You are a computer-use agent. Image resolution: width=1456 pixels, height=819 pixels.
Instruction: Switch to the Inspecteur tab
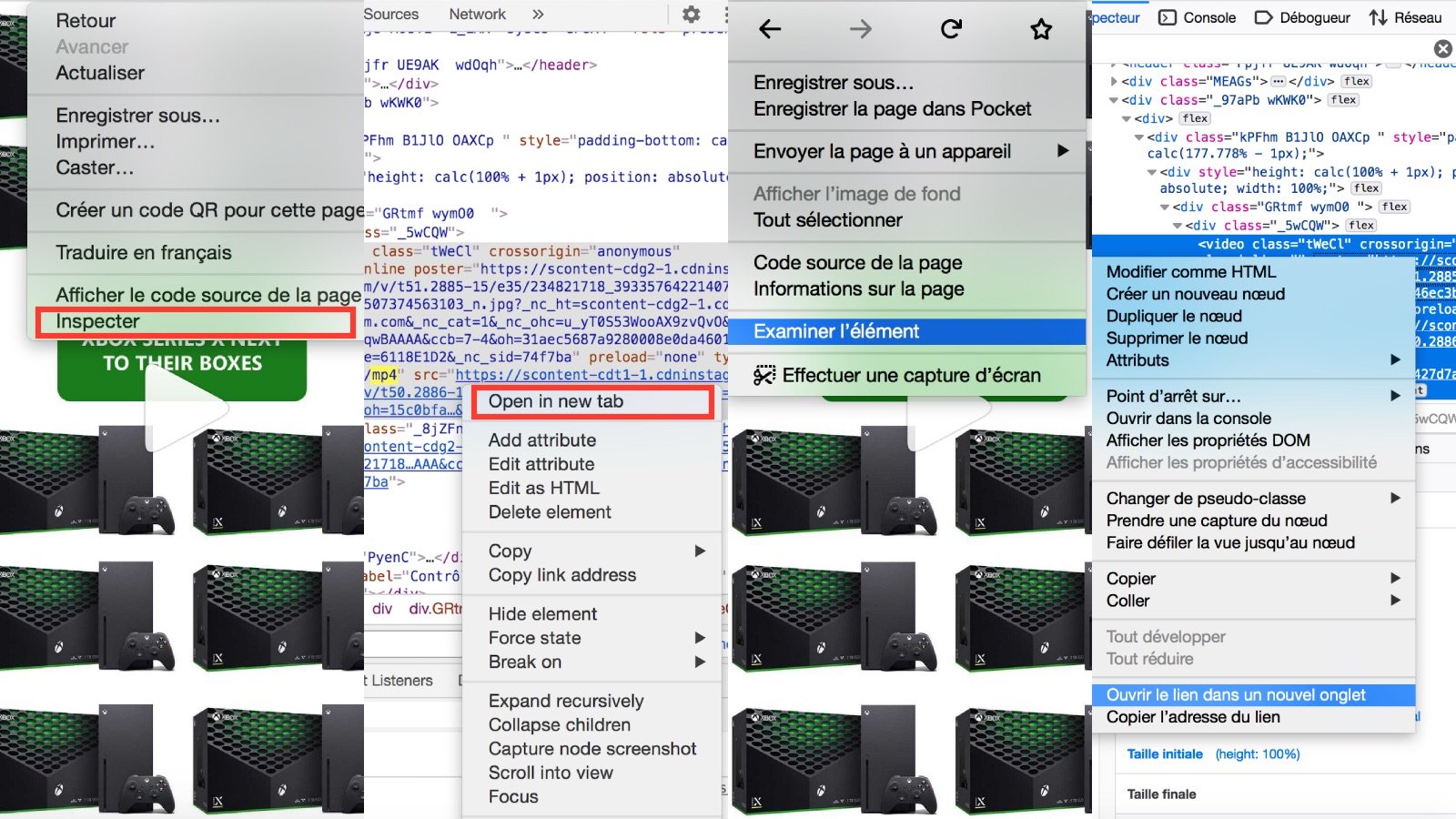(x=1115, y=16)
